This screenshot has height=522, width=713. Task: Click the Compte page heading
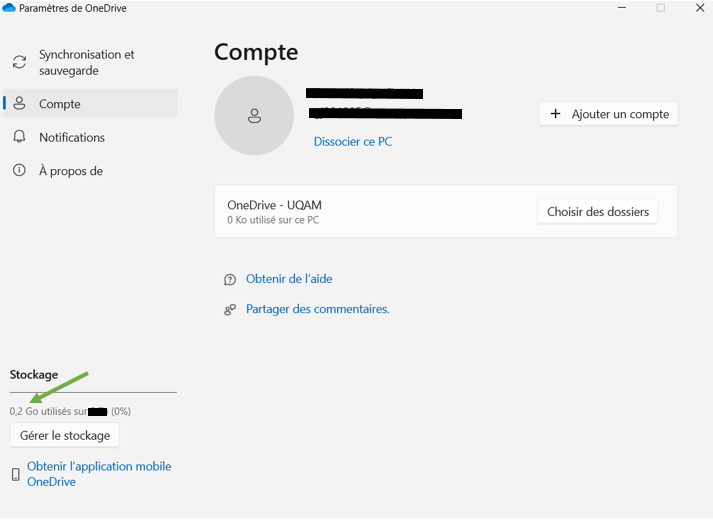256,52
